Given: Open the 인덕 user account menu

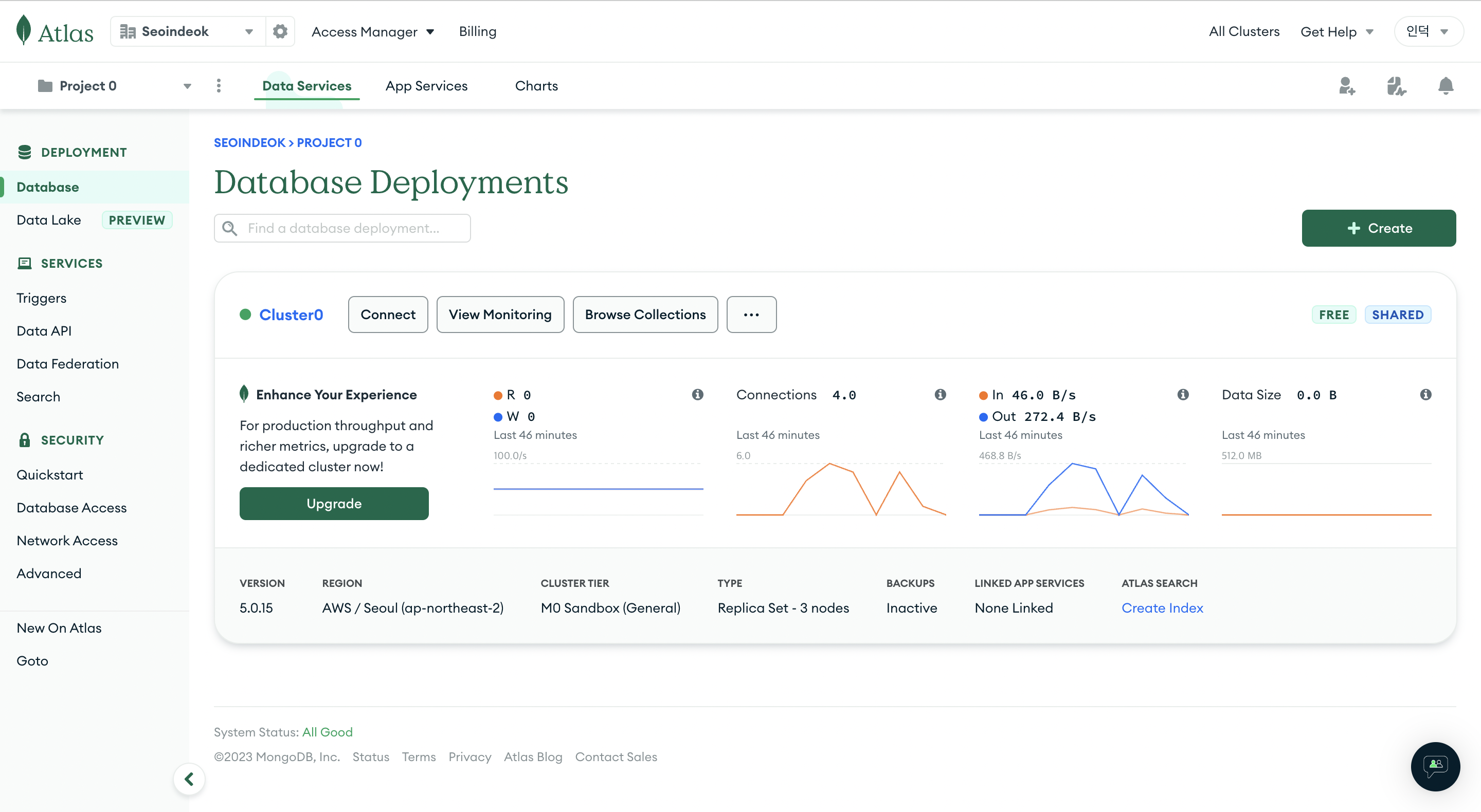Looking at the screenshot, I should point(1428,32).
